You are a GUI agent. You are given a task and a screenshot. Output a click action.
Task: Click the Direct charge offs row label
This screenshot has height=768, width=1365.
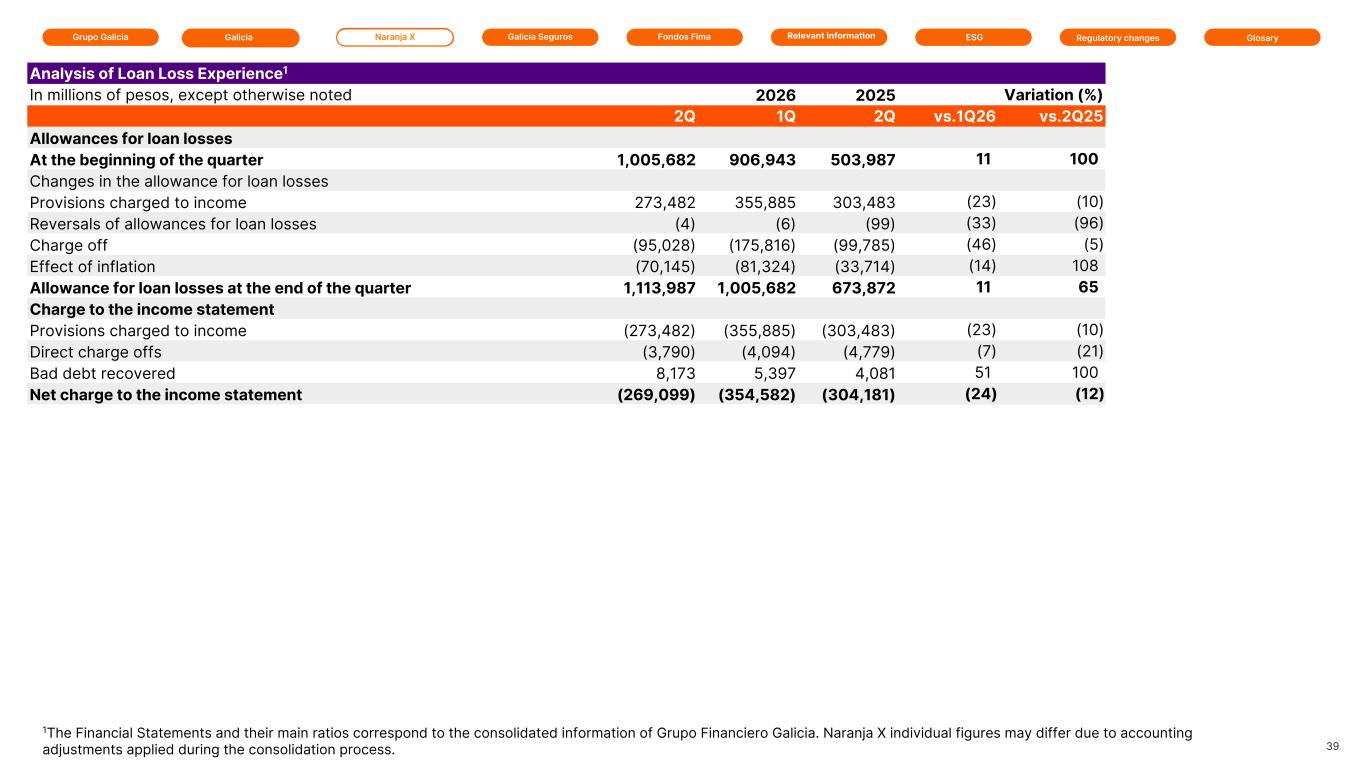[96, 352]
